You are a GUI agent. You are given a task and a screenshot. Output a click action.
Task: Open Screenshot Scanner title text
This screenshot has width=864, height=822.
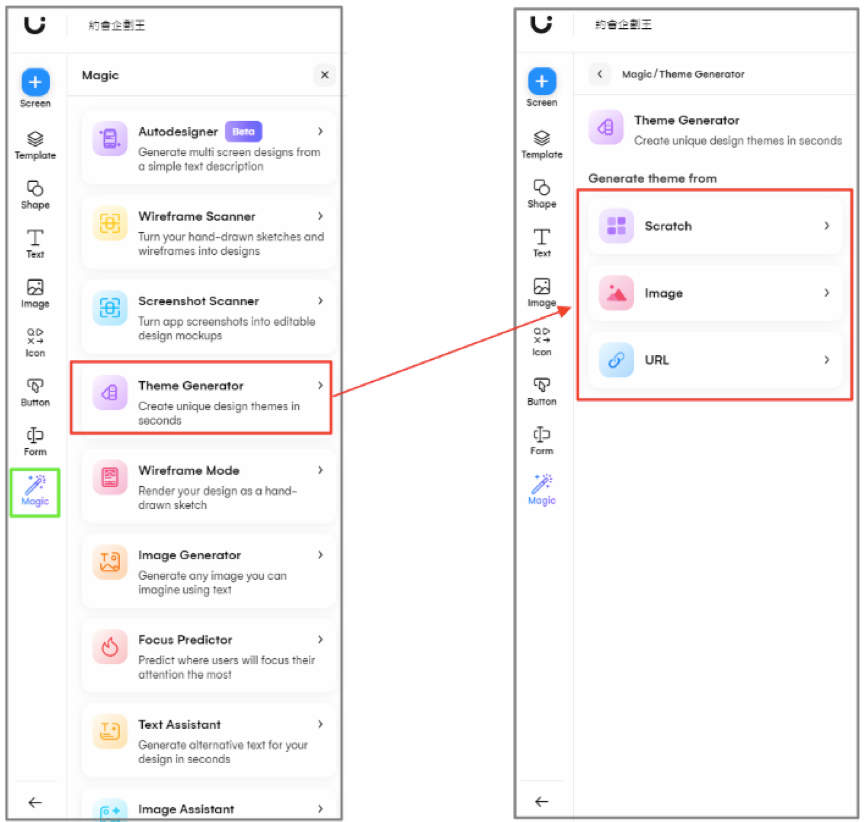[x=198, y=301]
